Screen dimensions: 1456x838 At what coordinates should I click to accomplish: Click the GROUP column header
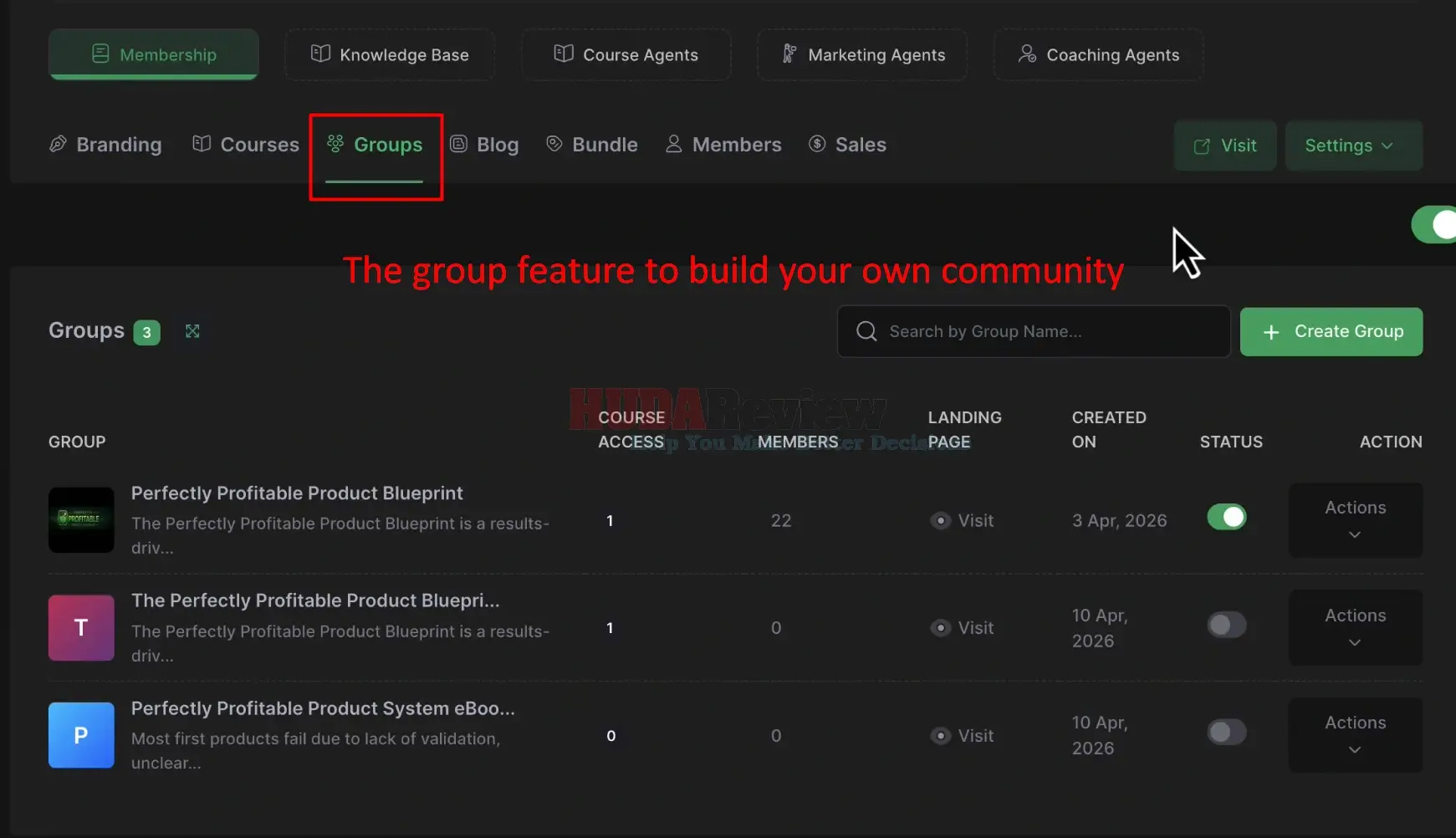click(x=77, y=442)
